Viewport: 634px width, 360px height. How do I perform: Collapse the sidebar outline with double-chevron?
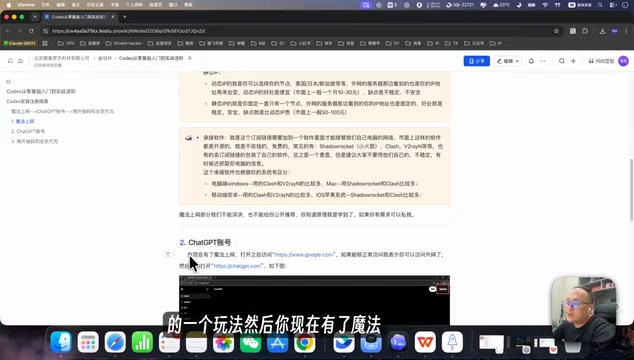(8, 82)
